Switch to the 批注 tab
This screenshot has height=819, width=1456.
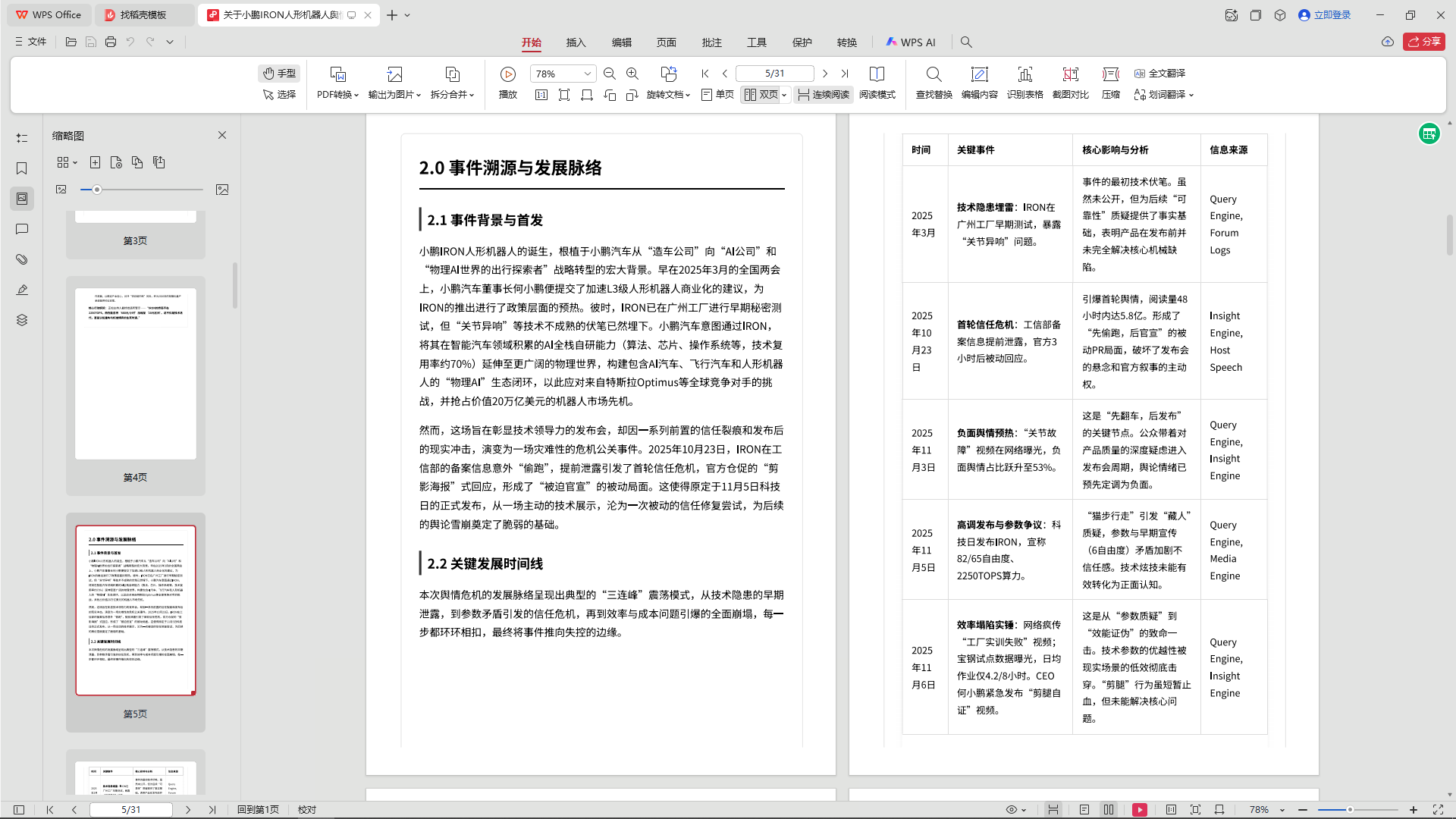712,42
